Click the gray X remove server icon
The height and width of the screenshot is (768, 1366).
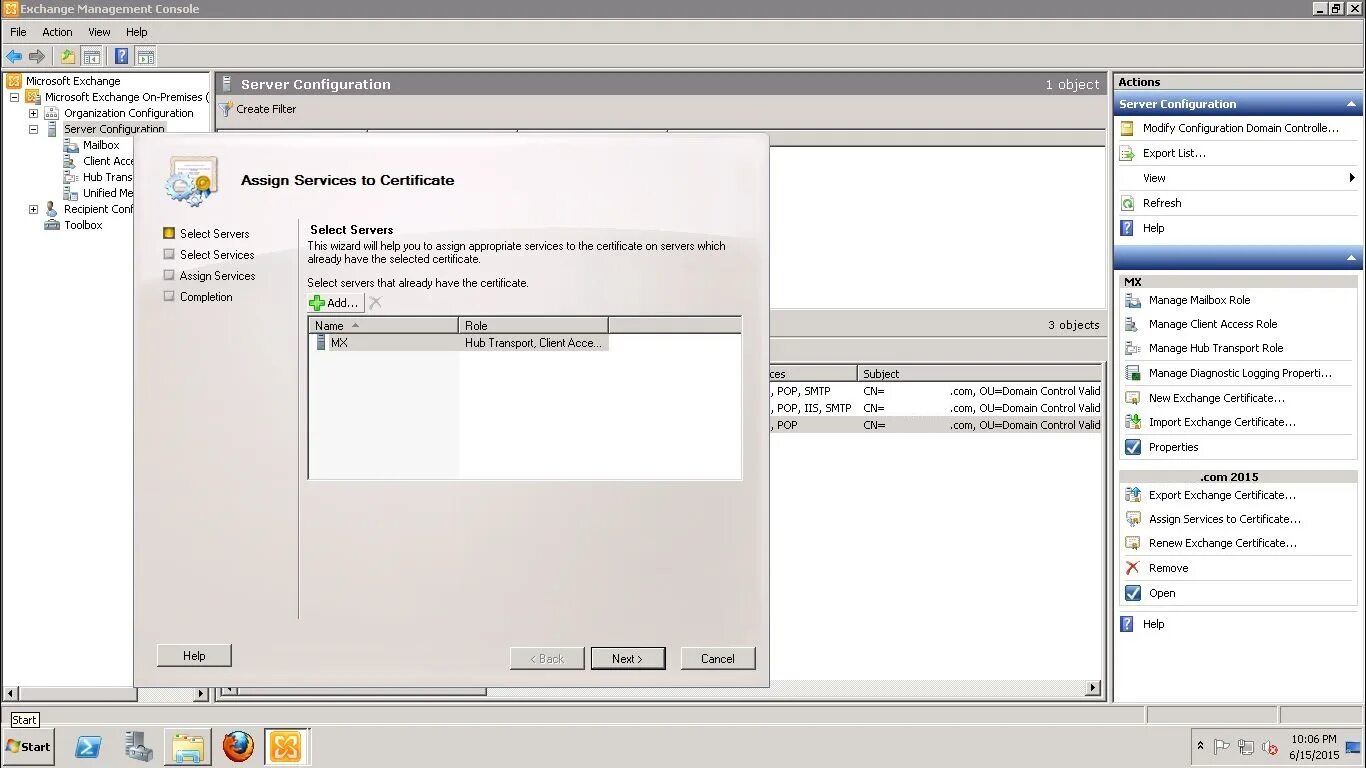click(x=376, y=302)
